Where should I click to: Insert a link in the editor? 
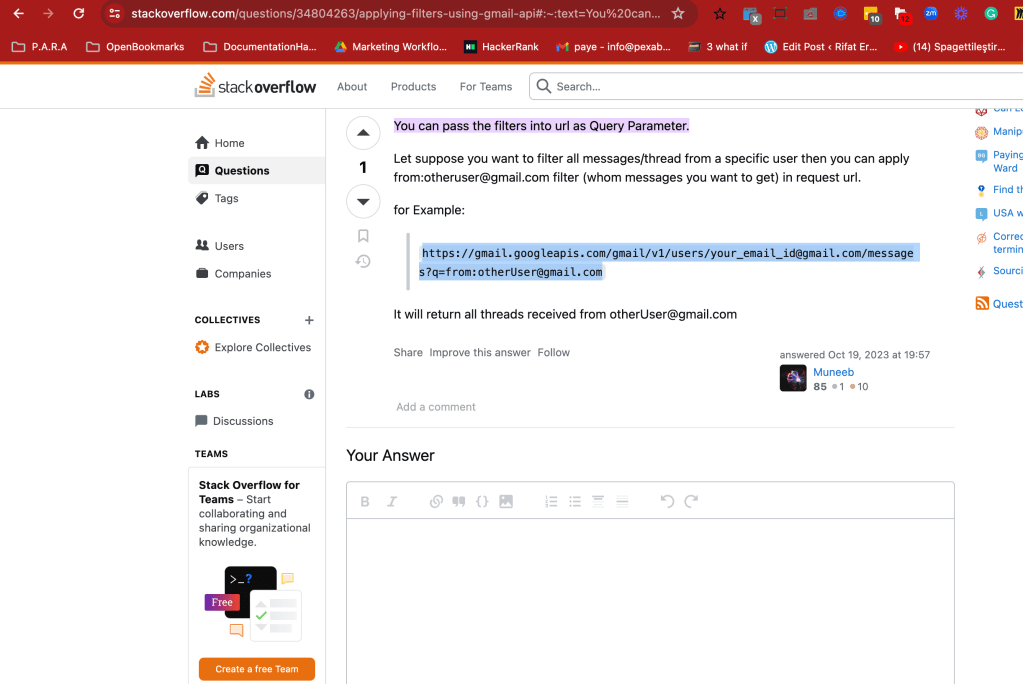tap(436, 501)
